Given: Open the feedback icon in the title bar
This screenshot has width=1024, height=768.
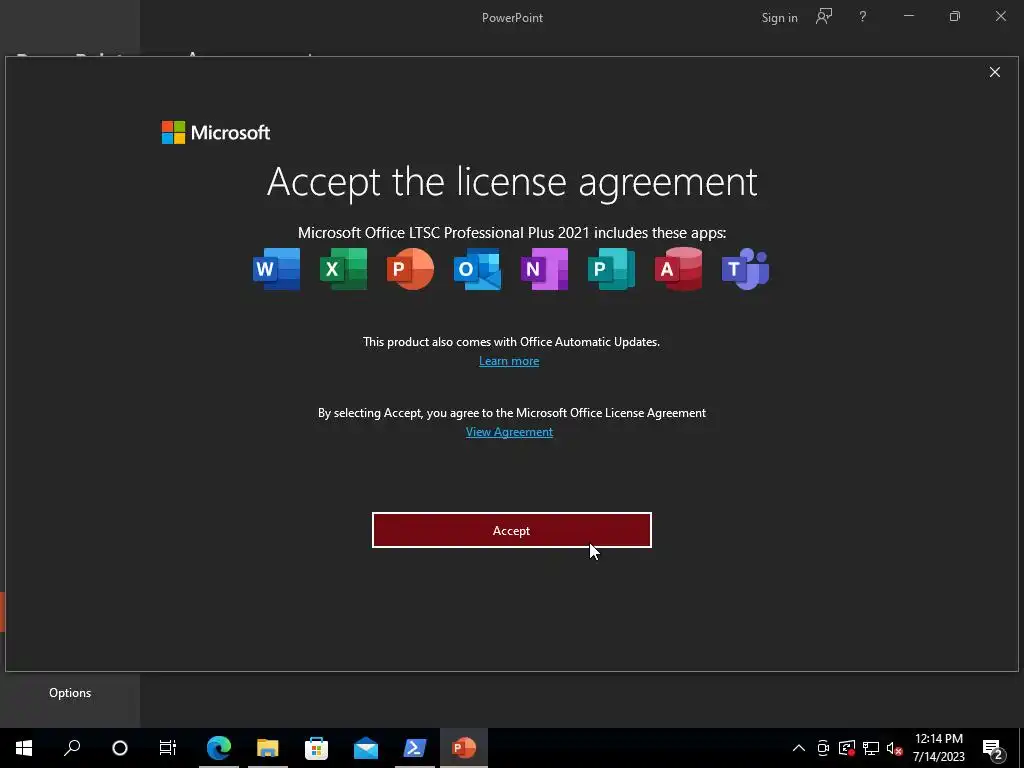Looking at the screenshot, I should [824, 17].
